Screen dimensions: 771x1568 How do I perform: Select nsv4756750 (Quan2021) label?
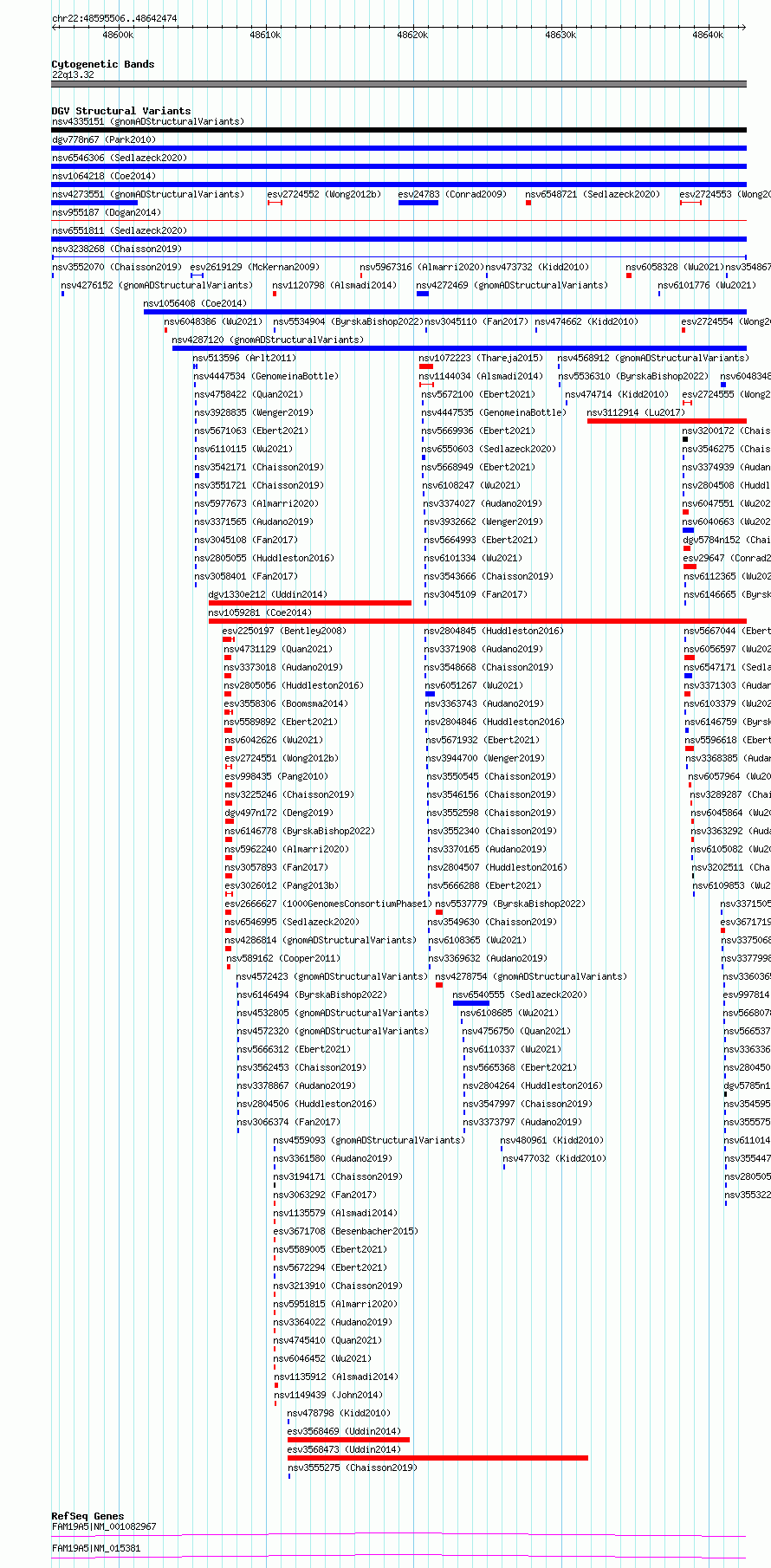pos(516,1031)
